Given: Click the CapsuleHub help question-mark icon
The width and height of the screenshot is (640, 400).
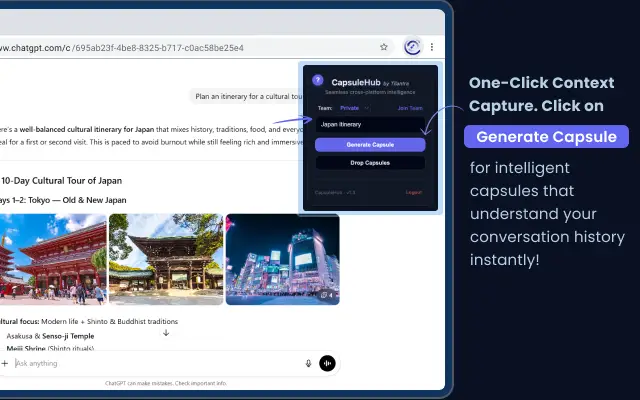Looking at the screenshot, I should tap(318, 80).
